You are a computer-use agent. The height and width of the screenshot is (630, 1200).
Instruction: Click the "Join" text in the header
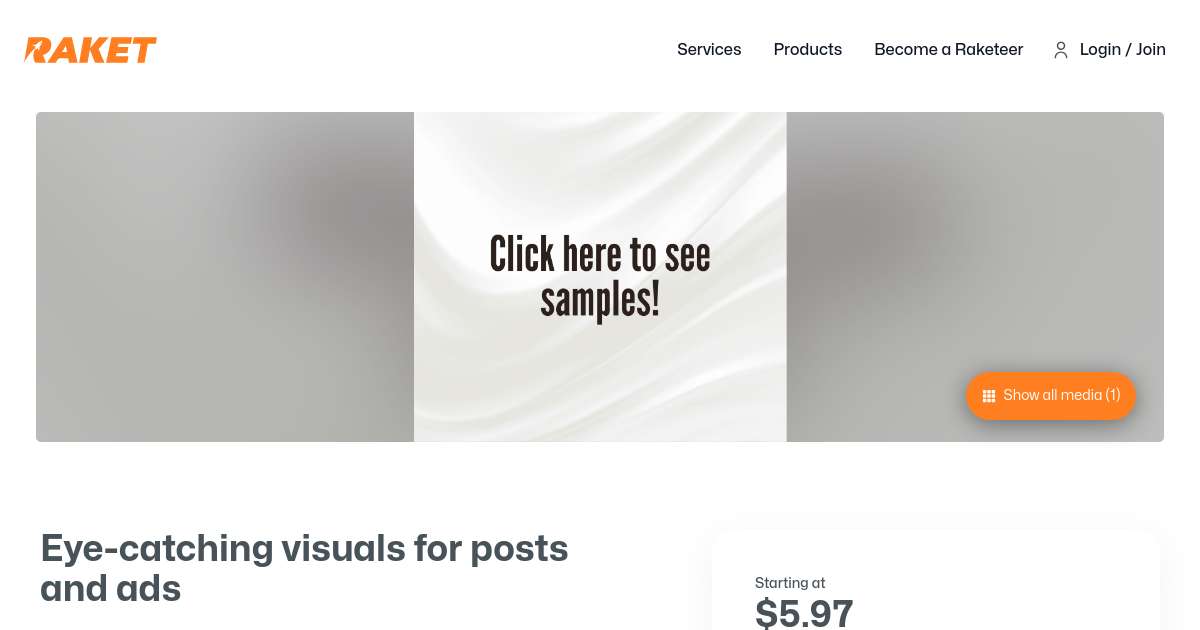[1151, 49]
